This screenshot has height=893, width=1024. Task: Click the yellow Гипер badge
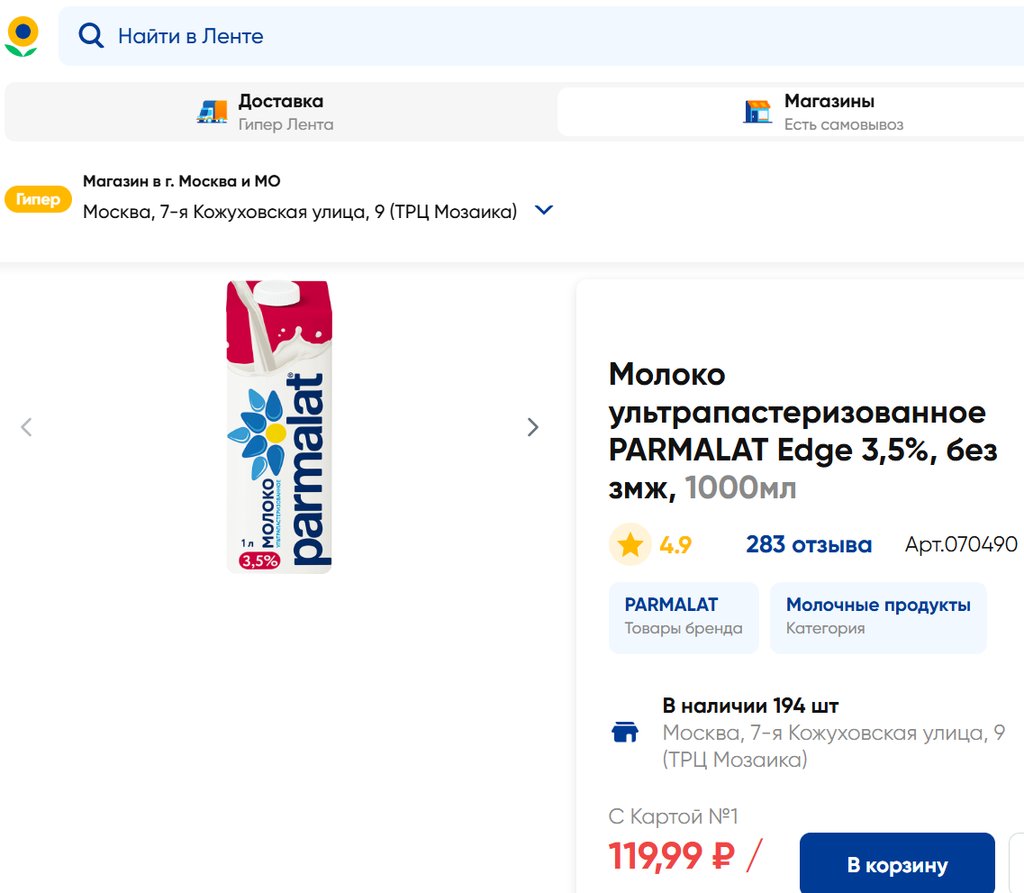[x=38, y=199]
